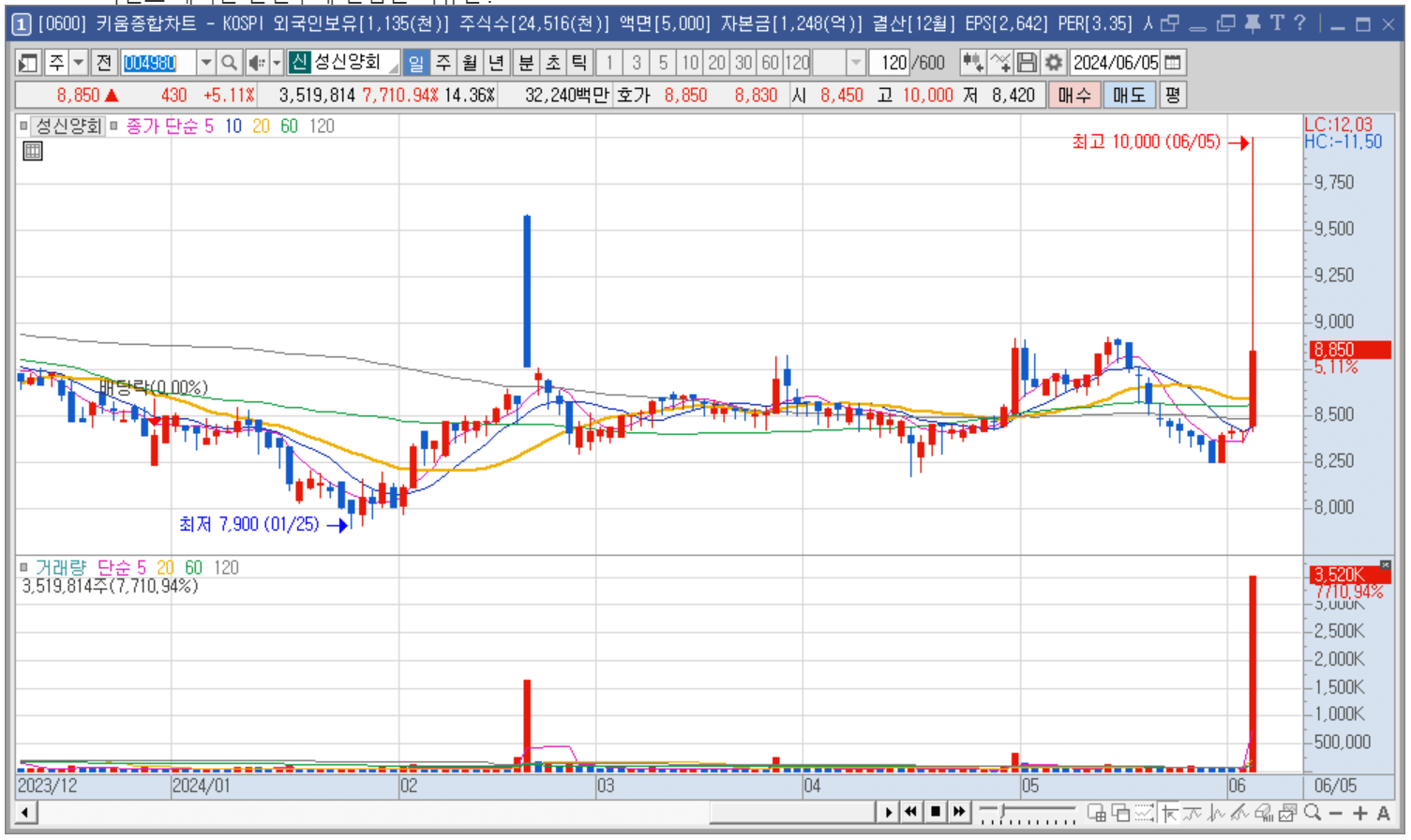Click the chart-with-bars icon in bottom toolbar
Screen dimensions: 1411x840
(1264, 813)
